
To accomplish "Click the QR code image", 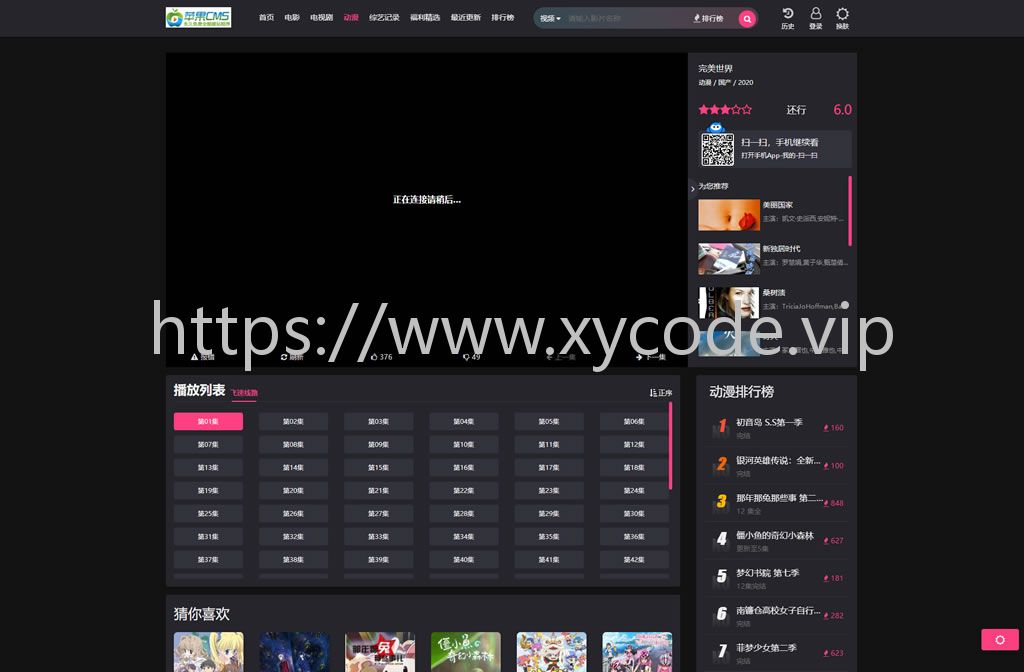I will [x=717, y=149].
